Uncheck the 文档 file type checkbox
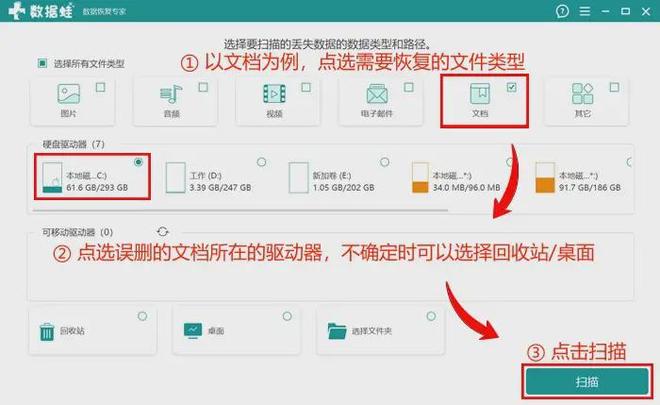Screen dimensions: 660x405 click(511, 87)
